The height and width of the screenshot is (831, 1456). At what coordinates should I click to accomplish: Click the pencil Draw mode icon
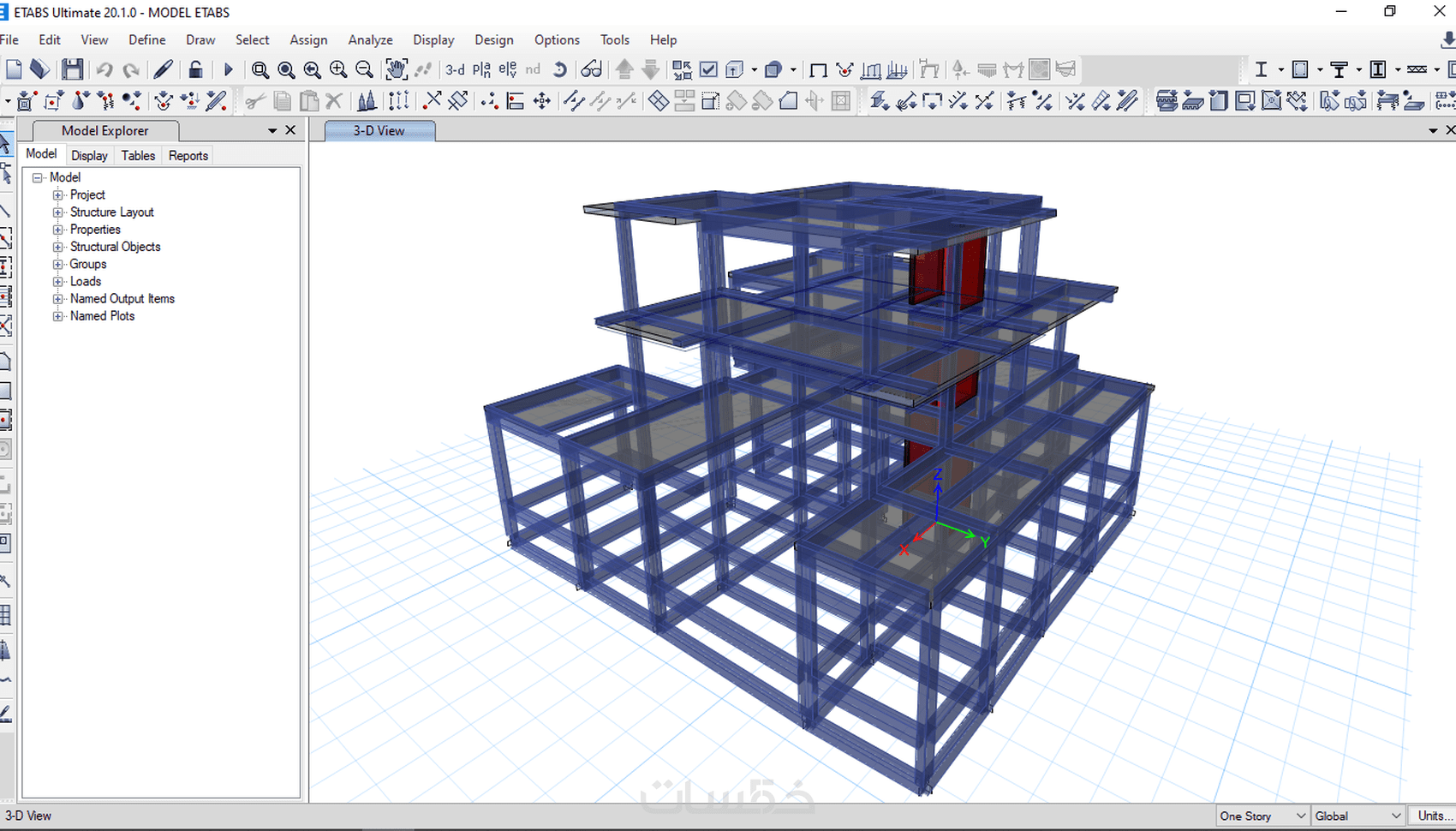pyautogui.click(x=163, y=69)
